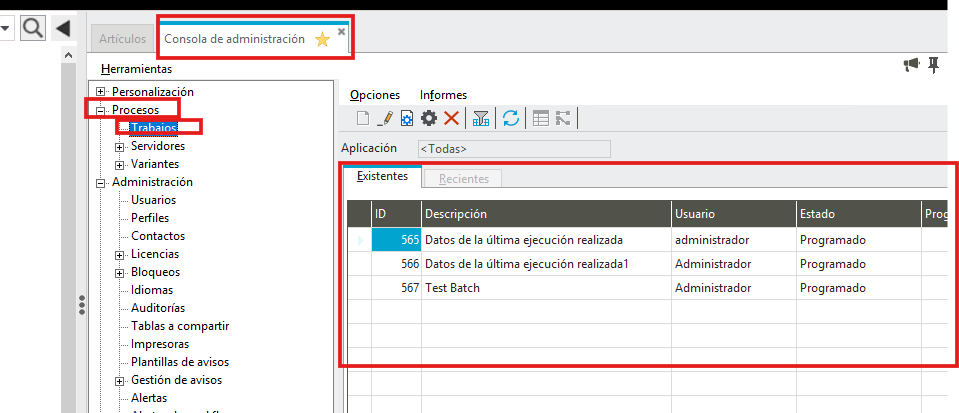Click the red X delete icon
The height and width of the screenshot is (413, 959).
pyautogui.click(x=451, y=118)
